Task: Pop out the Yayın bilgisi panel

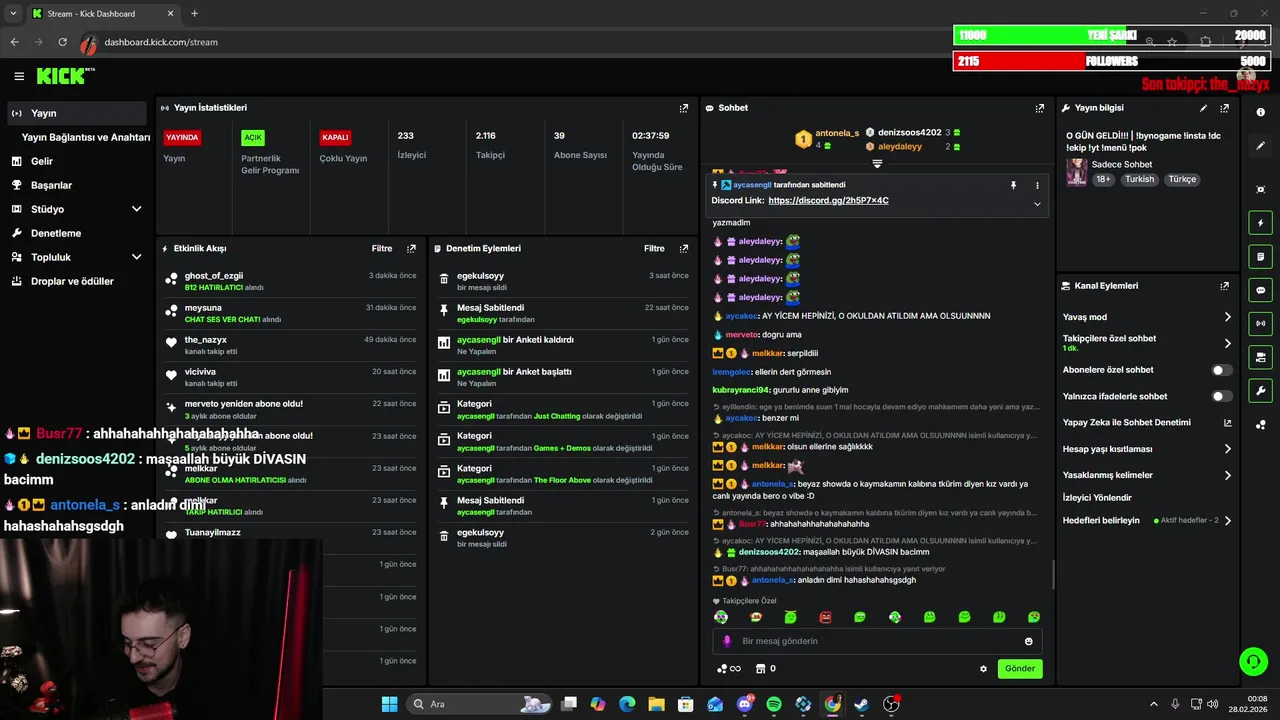Action: point(1225,108)
